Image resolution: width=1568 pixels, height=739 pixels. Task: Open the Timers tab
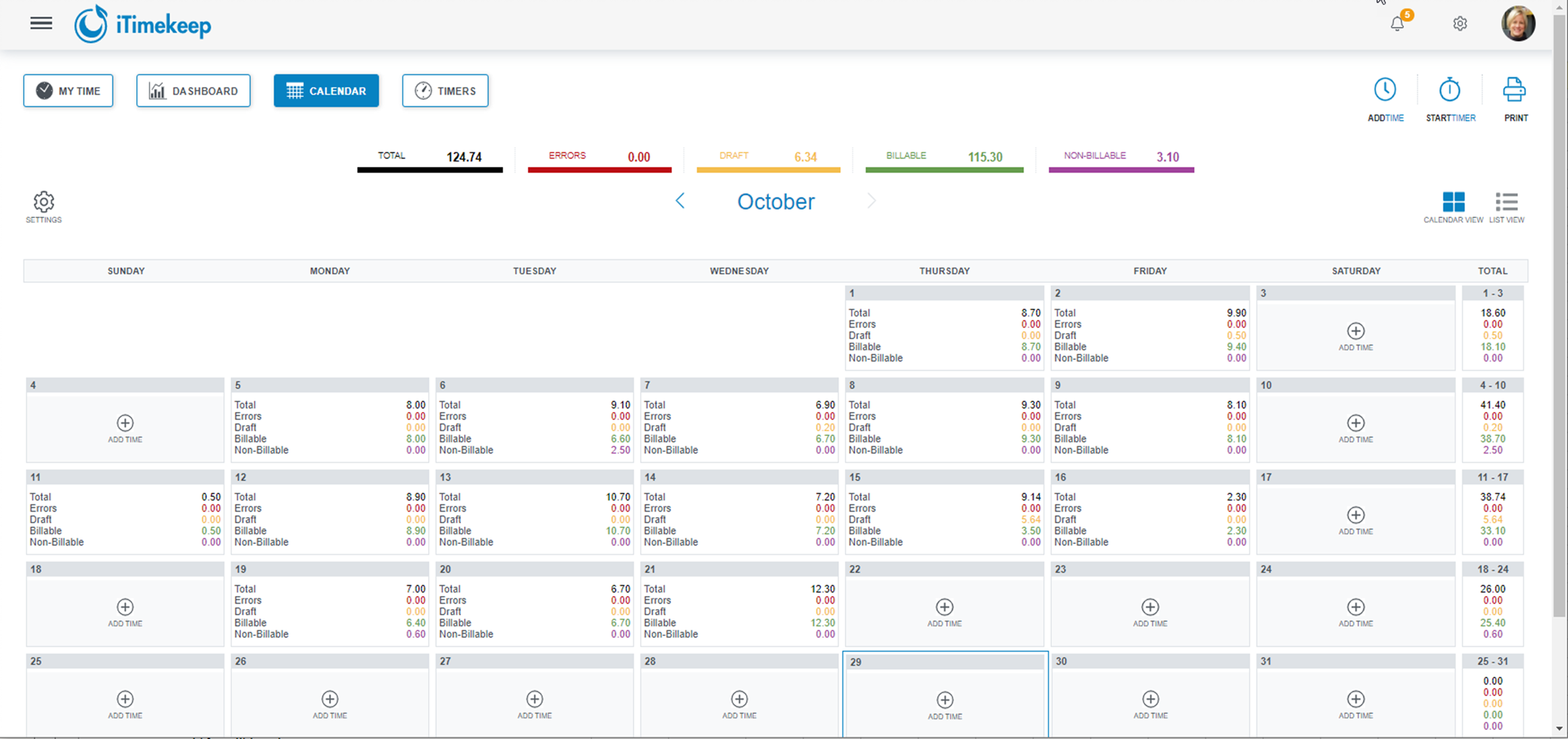[x=445, y=90]
